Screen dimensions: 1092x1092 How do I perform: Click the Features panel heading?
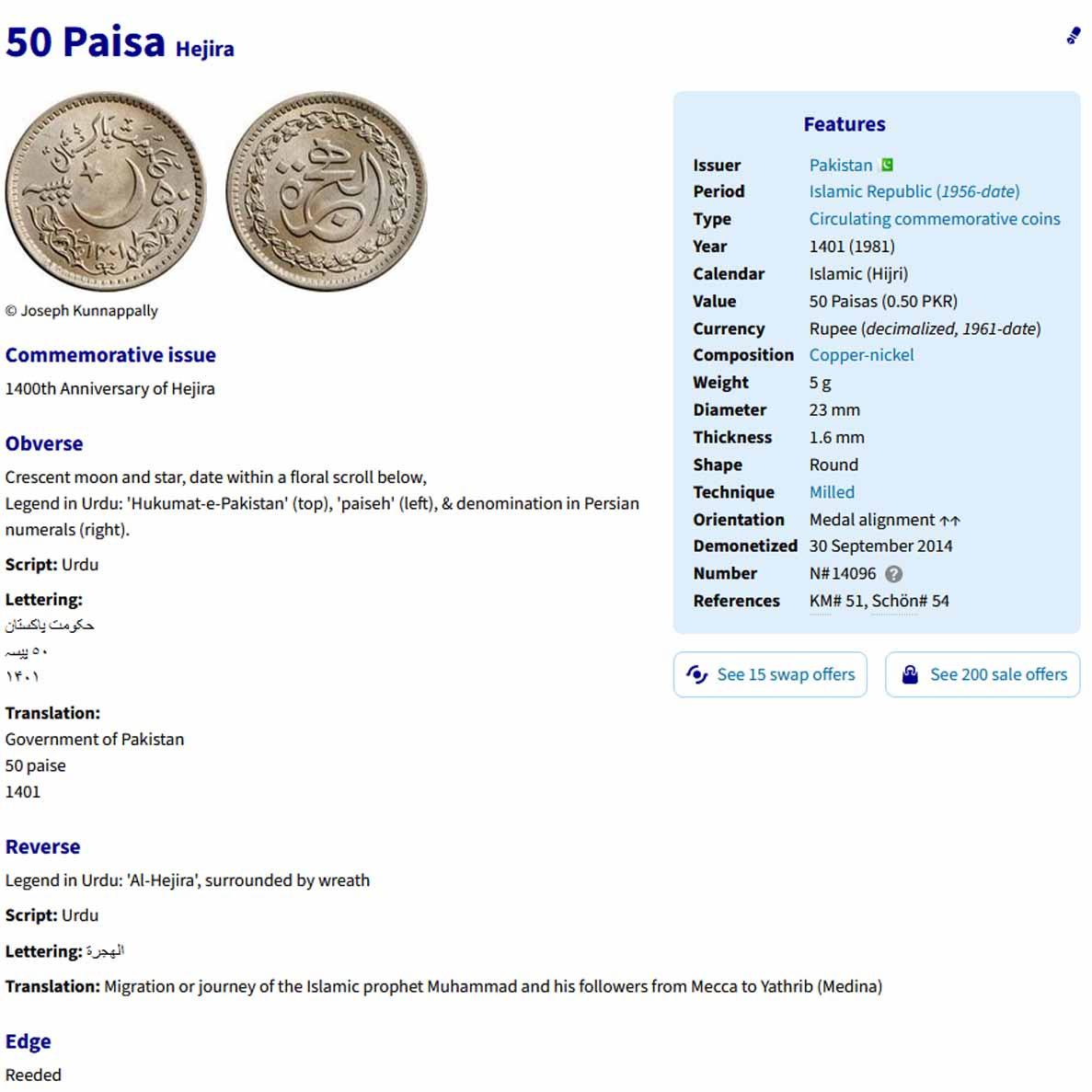tap(845, 124)
